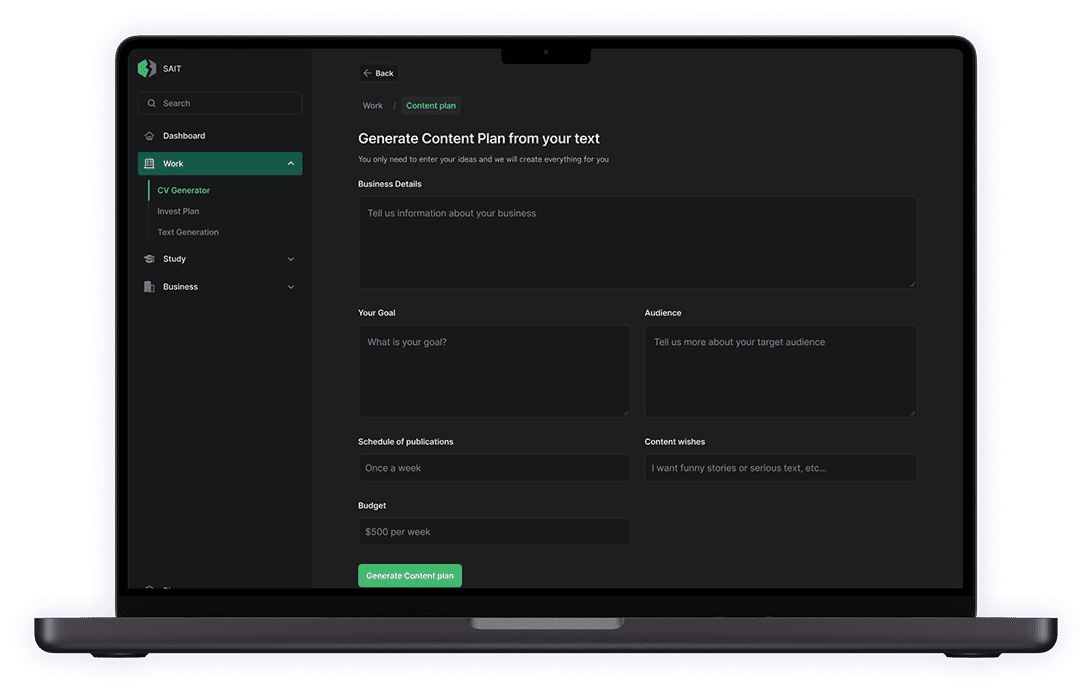This screenshot has height=693, width=1092.
Task: Click the Study graduation cap icon
Action: 149,259
